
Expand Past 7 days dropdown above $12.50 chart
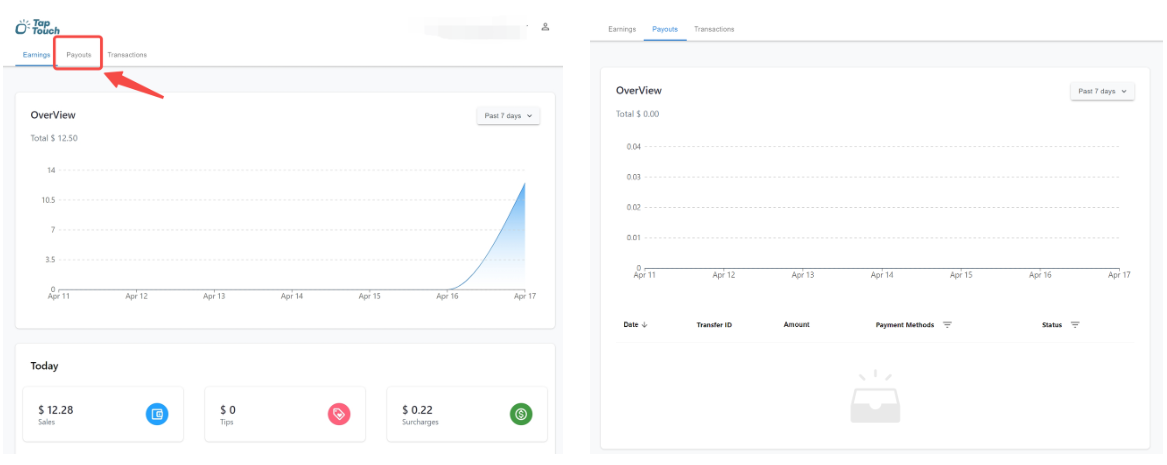[508, 116]
